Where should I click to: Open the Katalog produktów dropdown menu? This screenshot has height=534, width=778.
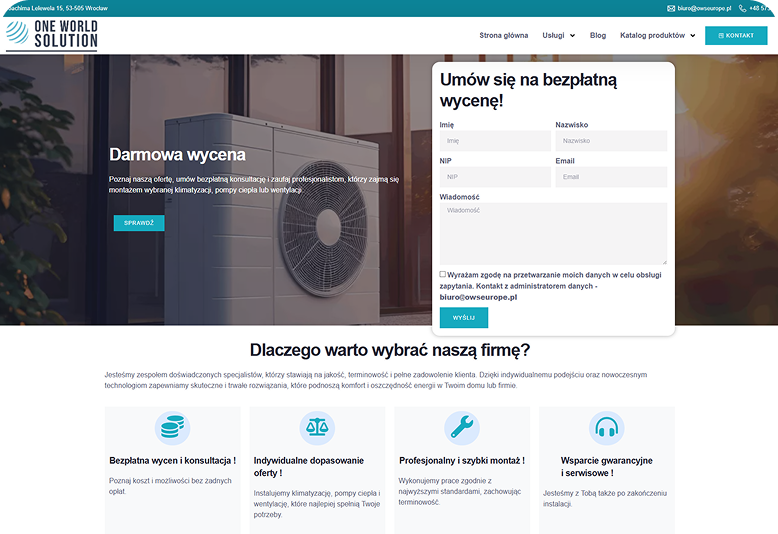tap(657, 35)
